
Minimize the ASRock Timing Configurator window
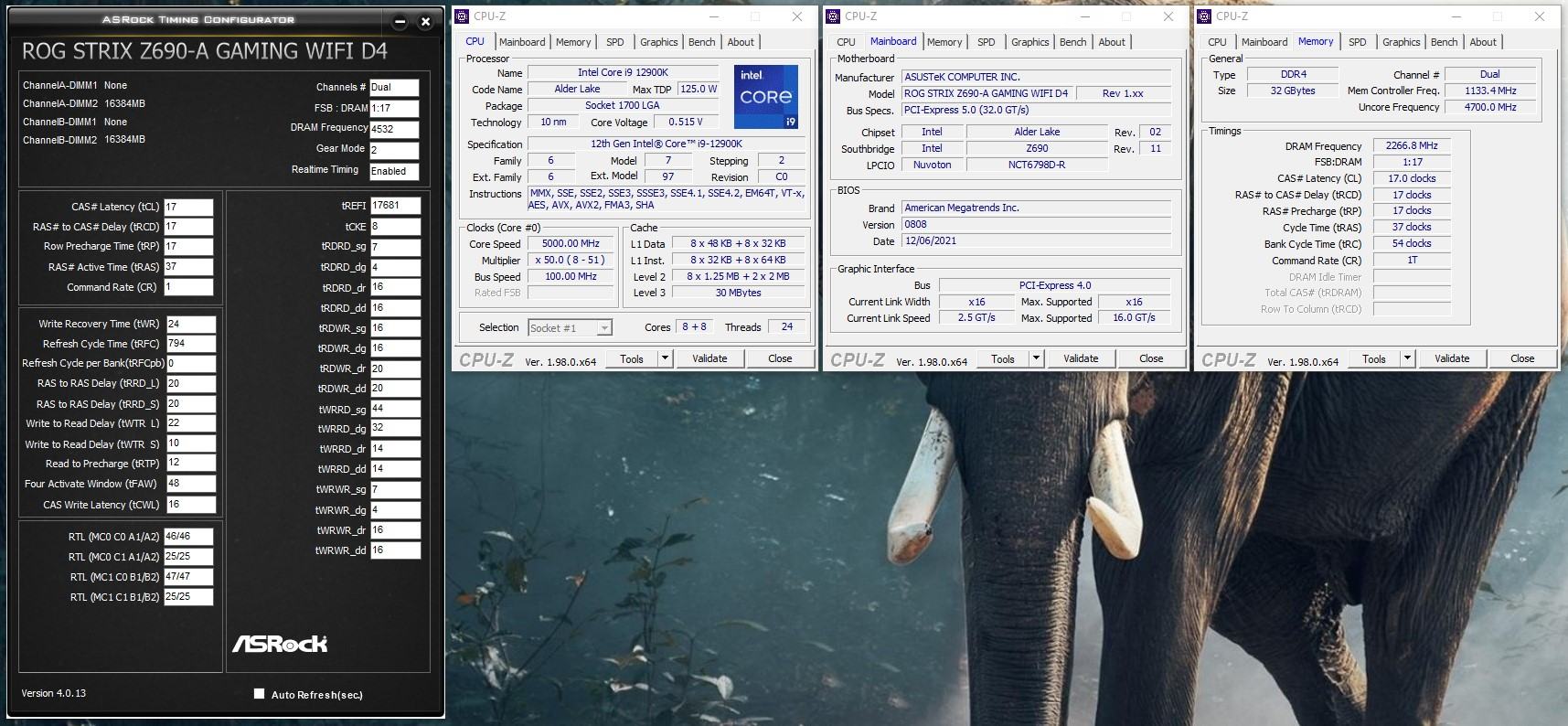point(400,21)
